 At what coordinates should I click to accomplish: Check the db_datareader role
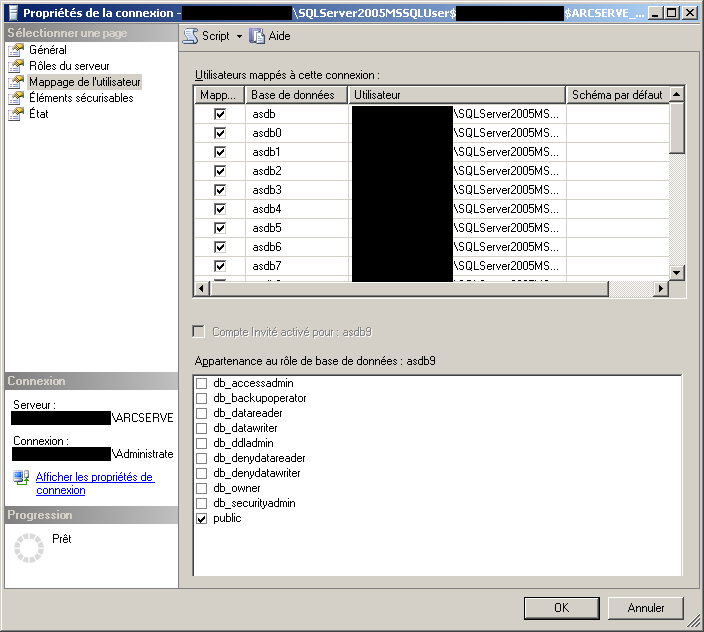point(202,414)
